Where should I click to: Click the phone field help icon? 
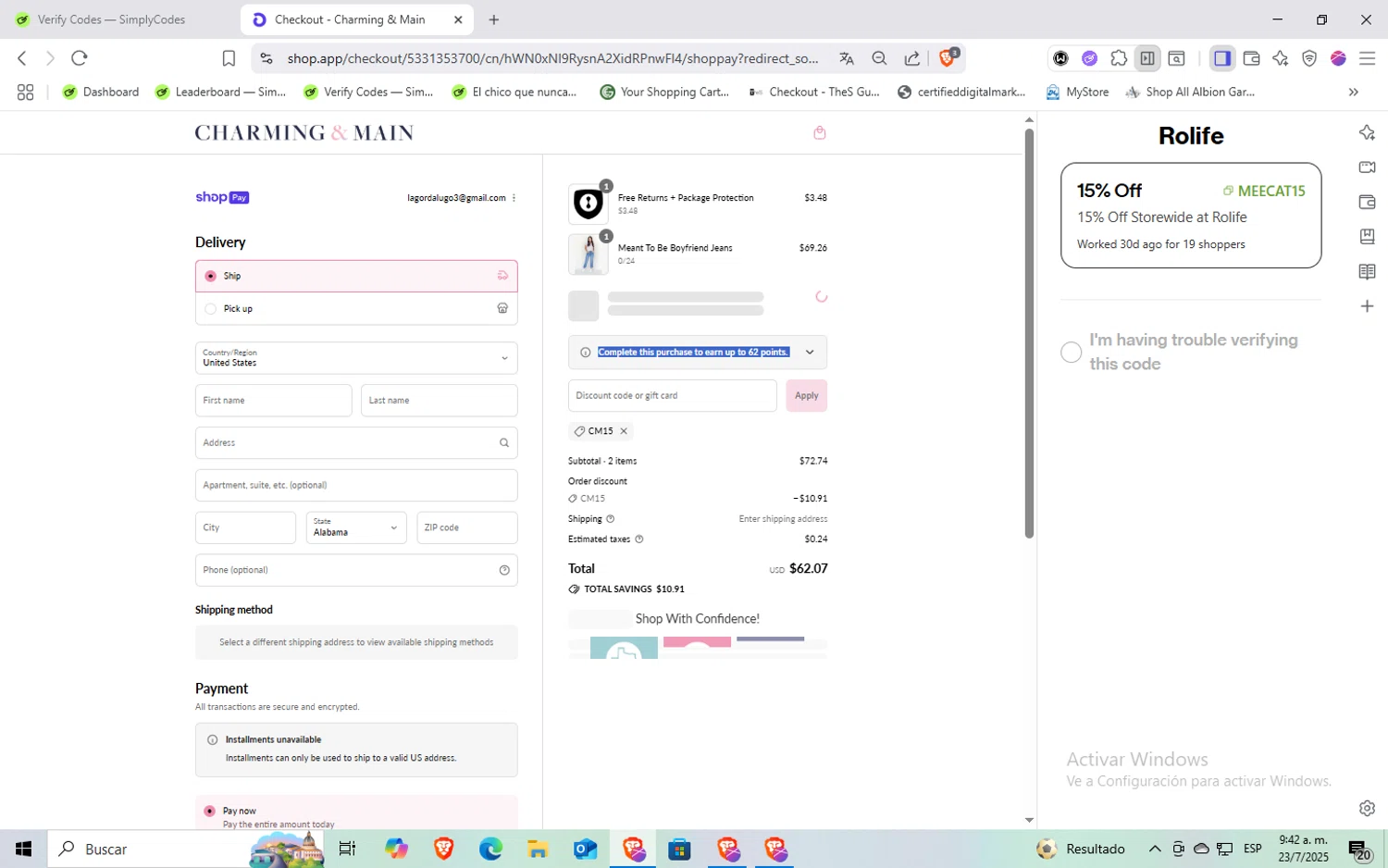[504, 570]
